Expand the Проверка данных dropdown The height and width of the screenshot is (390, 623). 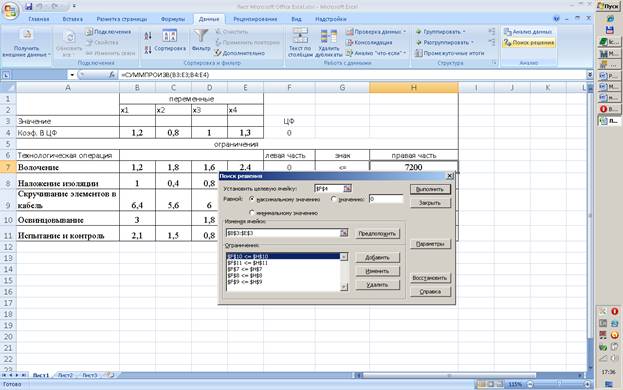(405, 32)
